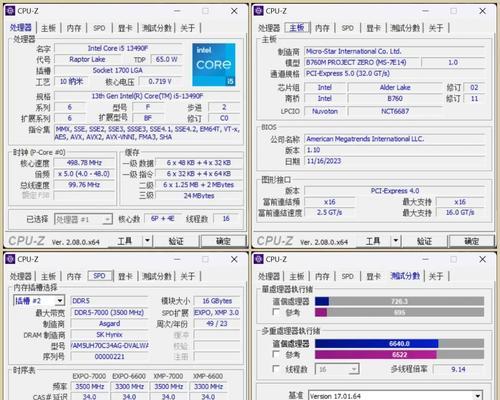Click the CPU-Z icon in benchmark window title bar

click(x=259, y=259)
